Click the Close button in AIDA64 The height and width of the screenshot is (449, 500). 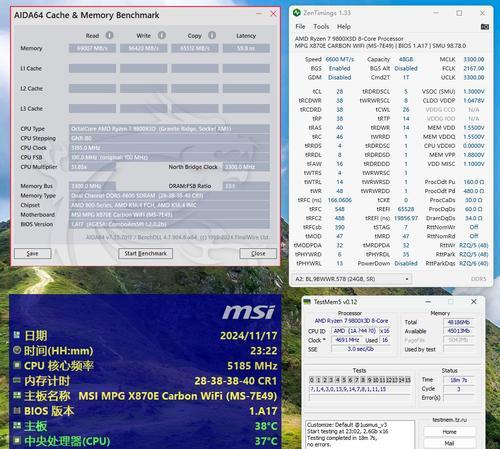click(x=258, y=253)
